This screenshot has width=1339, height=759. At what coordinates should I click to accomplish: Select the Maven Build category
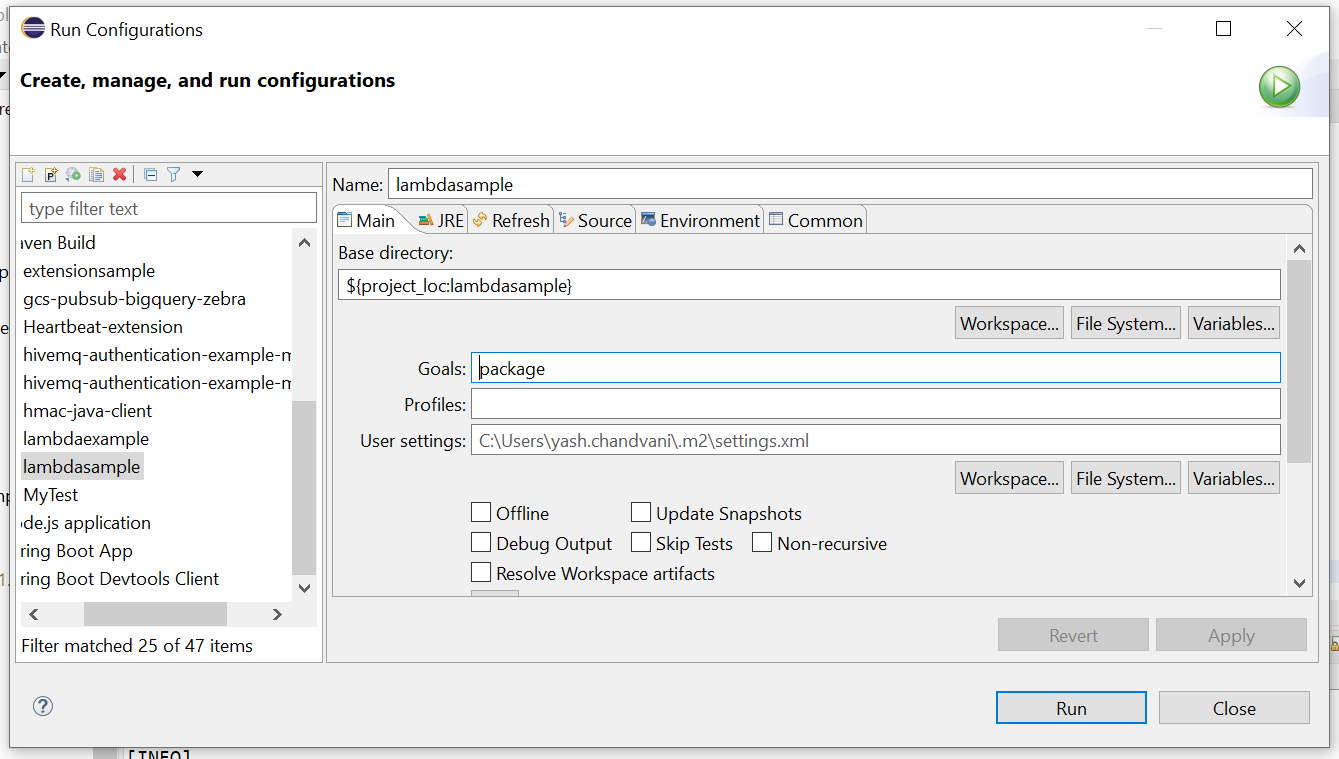point(59,243)
